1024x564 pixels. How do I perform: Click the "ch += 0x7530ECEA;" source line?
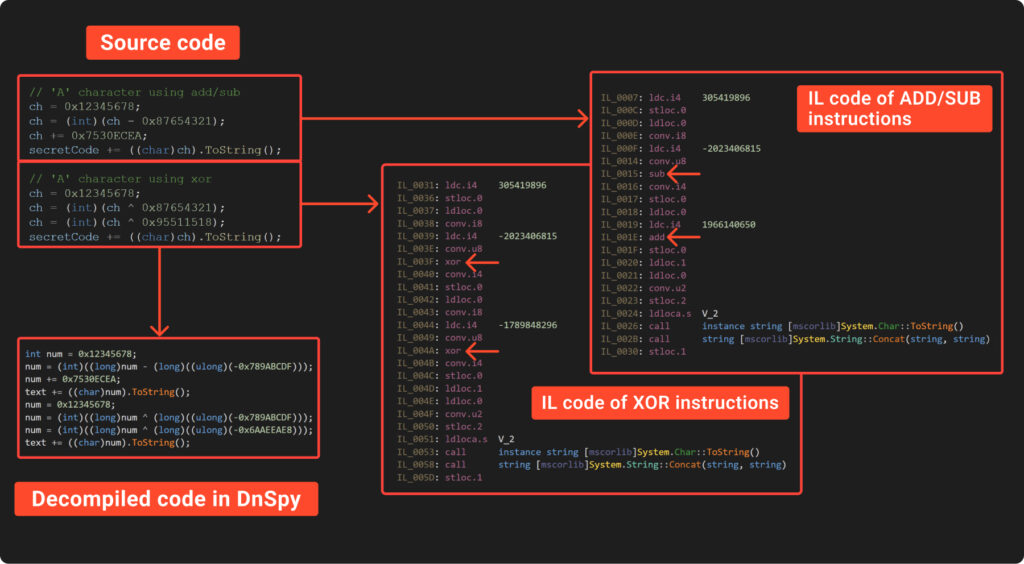click(88, 136)
